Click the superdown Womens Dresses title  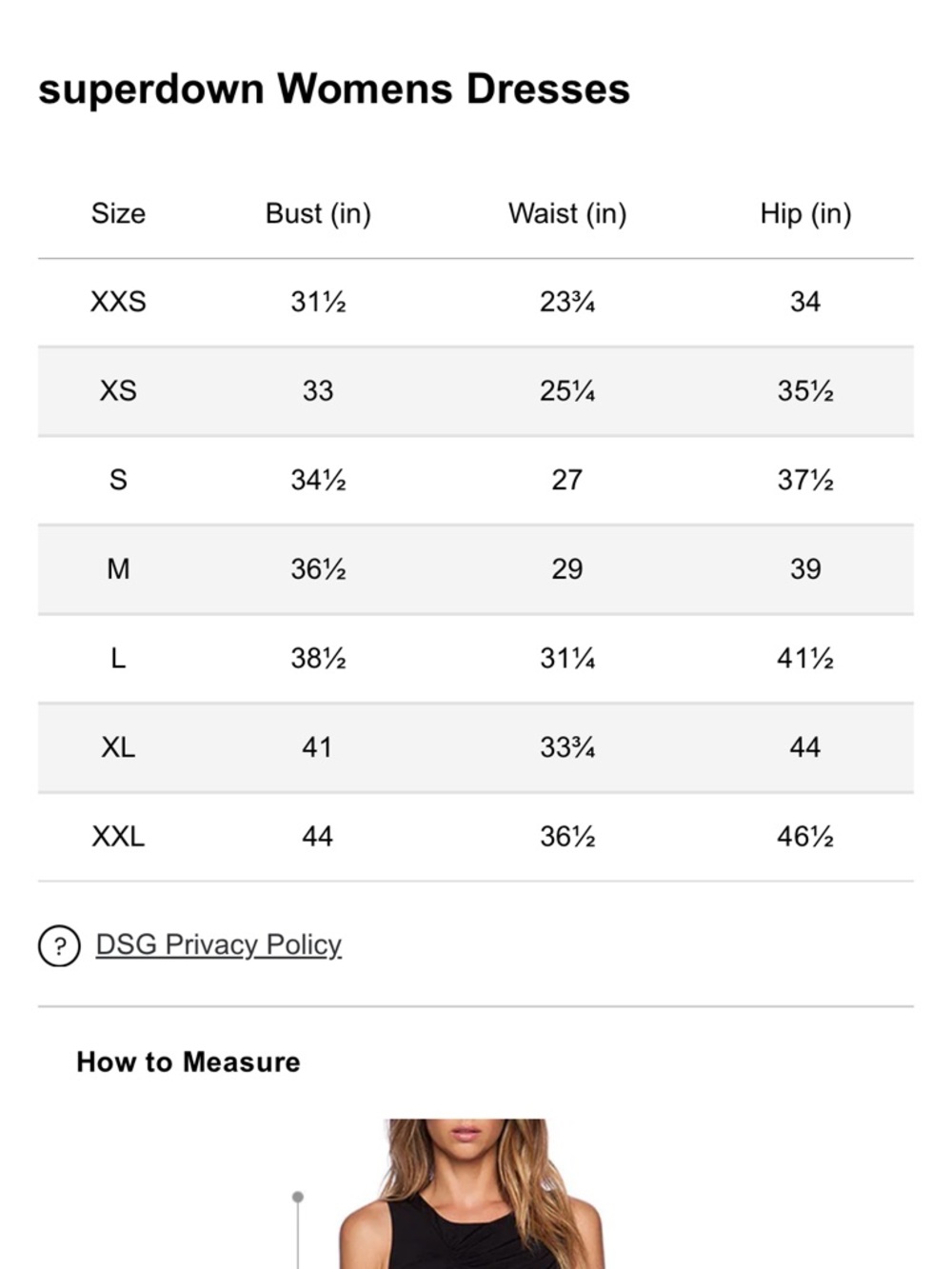click(334, 89)
